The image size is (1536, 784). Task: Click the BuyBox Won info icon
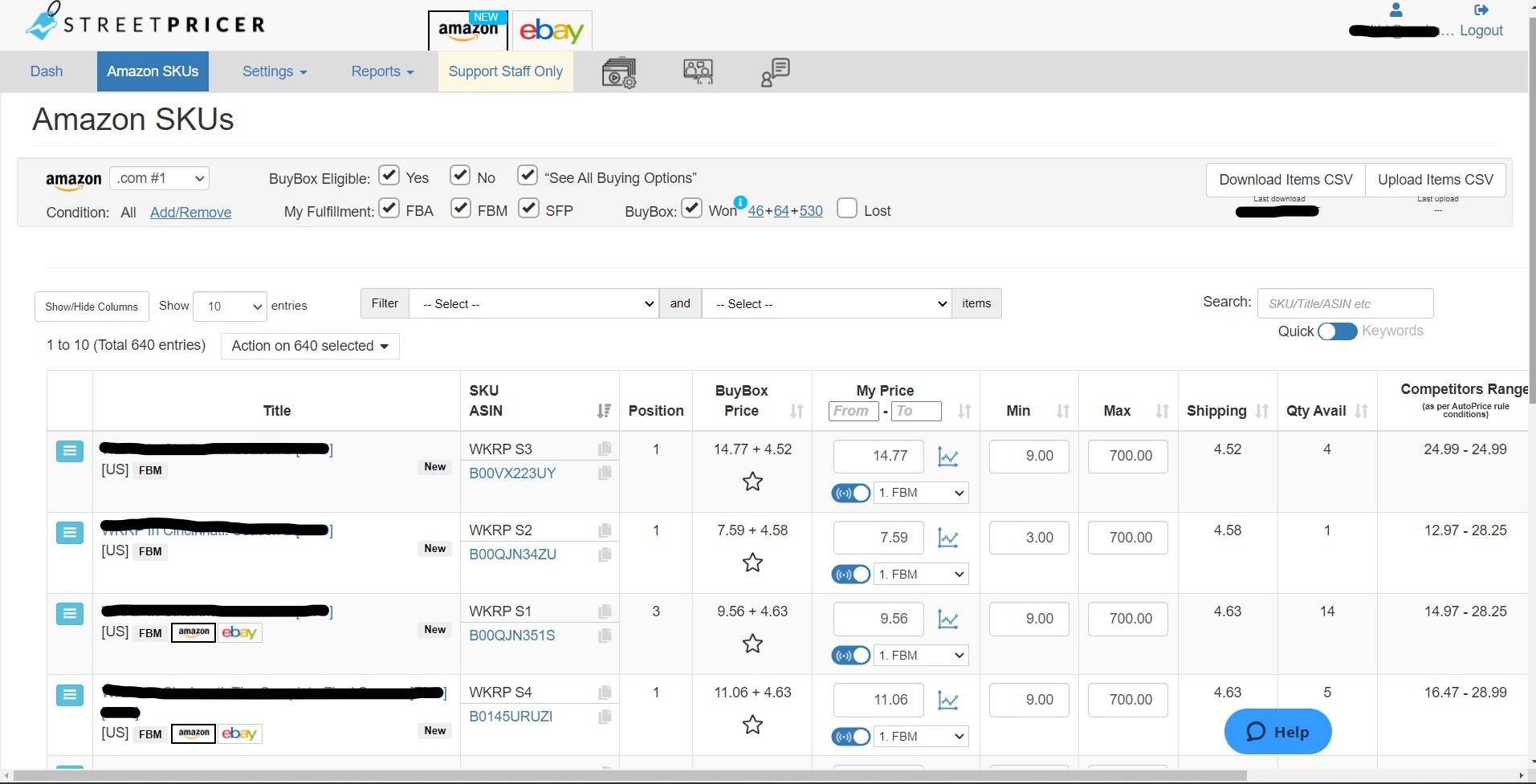click(740, 201)
